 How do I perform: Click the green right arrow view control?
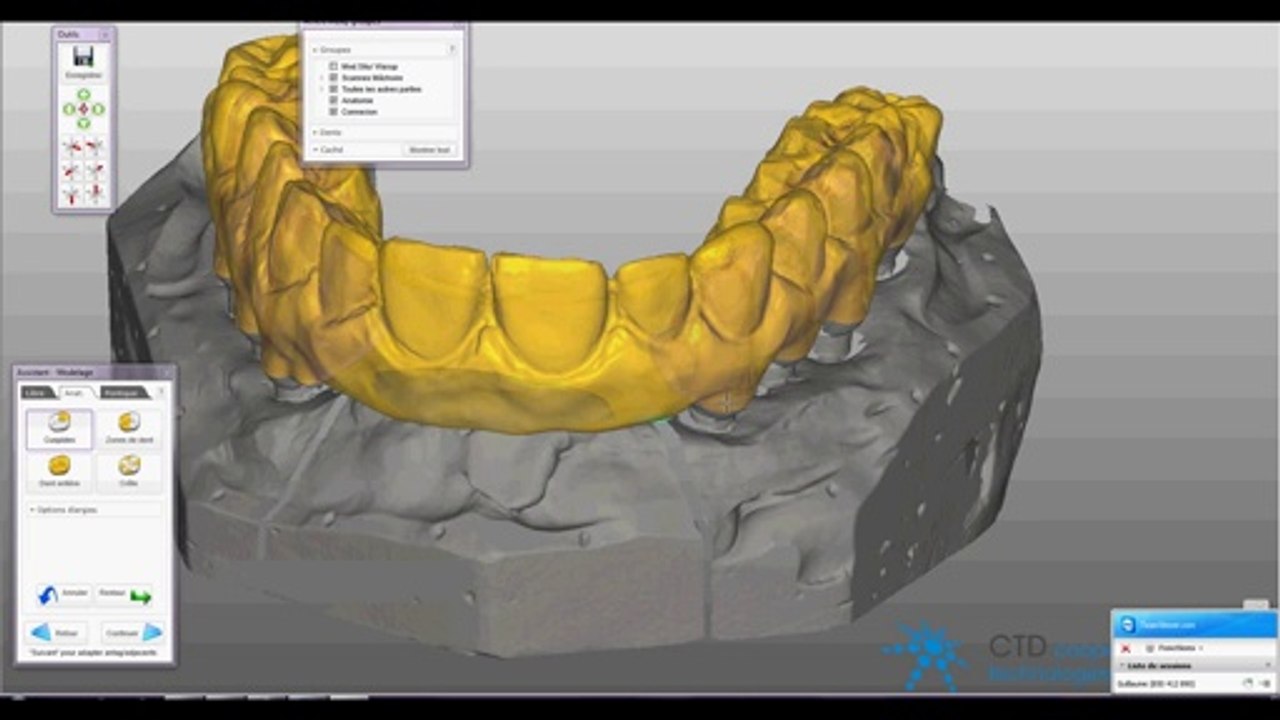(99, 108)
